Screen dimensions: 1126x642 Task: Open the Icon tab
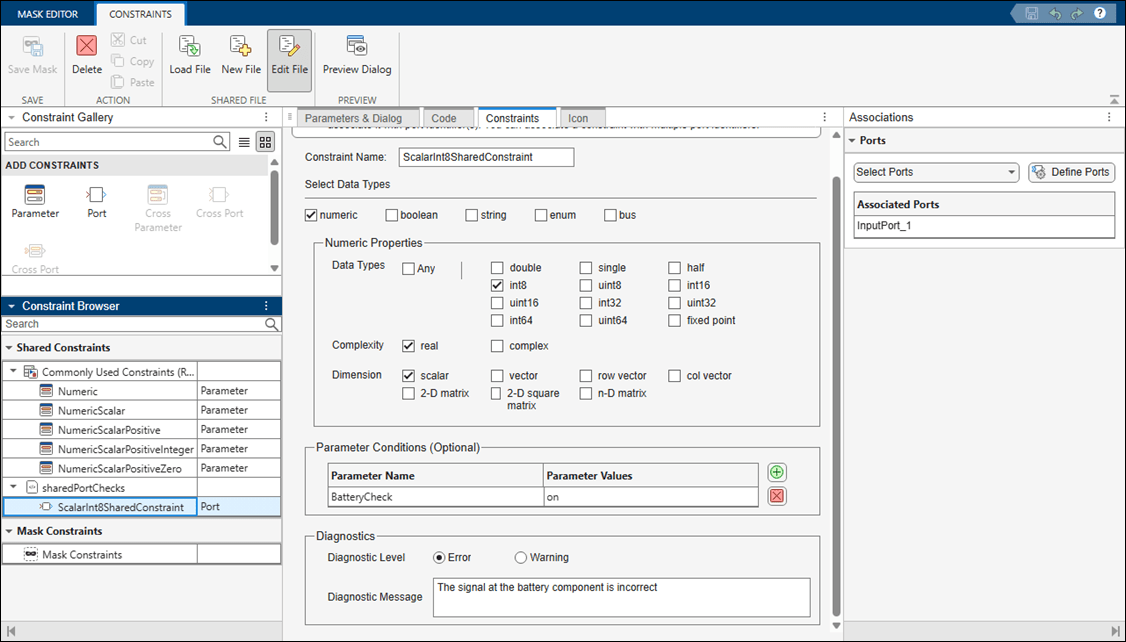click(578, 118)
